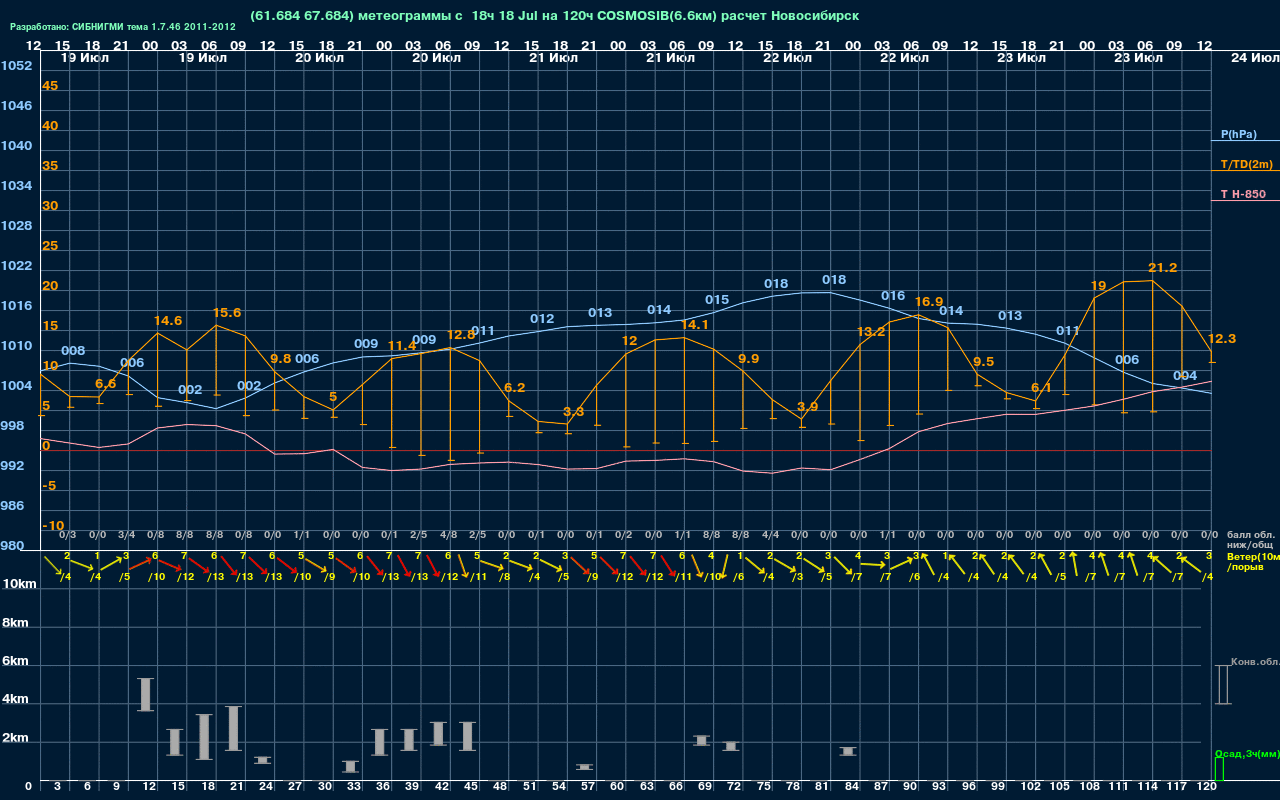The width and height of the screenshot is (1280, 800).
Task: Click the COSMOSIB Новосибирск chart title
Action: point(554,16)
